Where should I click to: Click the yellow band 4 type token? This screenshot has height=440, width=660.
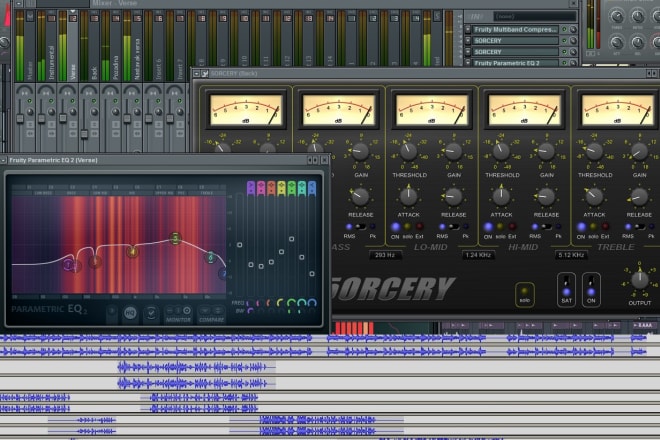[281, 188]
